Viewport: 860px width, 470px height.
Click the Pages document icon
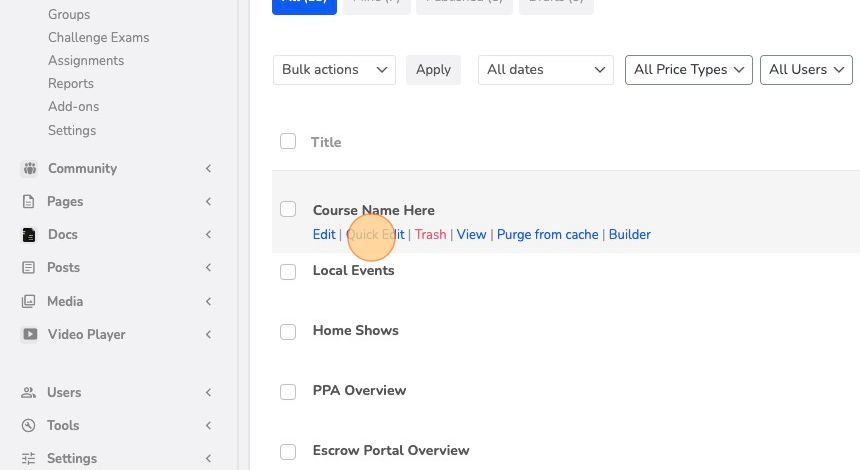click(x=29, y=201)
